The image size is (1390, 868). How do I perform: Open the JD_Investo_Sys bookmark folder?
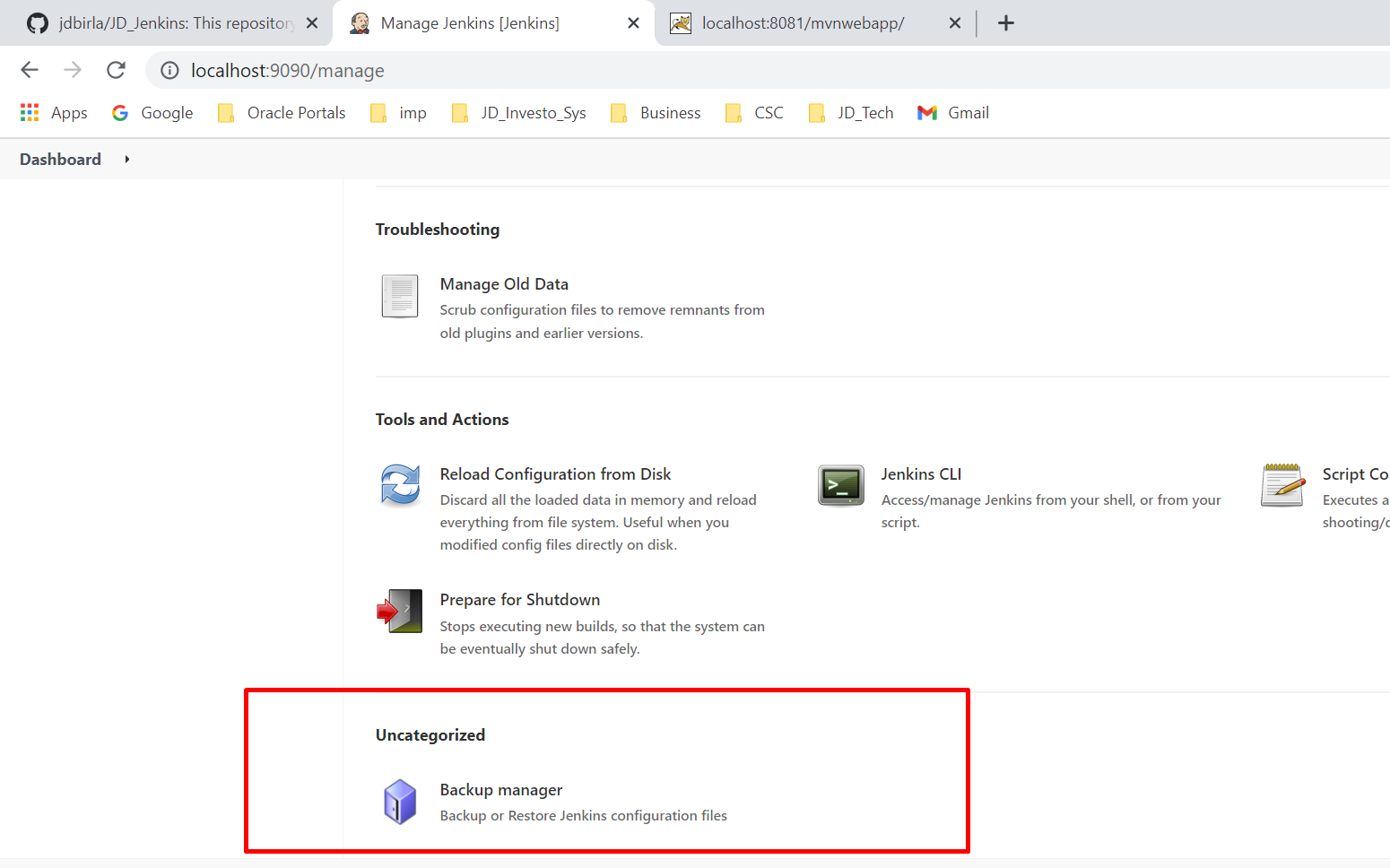pos(519,113)
